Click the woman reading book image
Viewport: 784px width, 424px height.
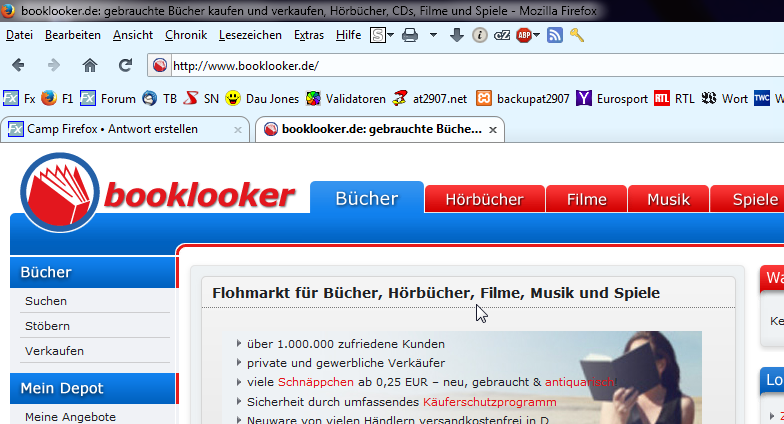pos(640,378)
